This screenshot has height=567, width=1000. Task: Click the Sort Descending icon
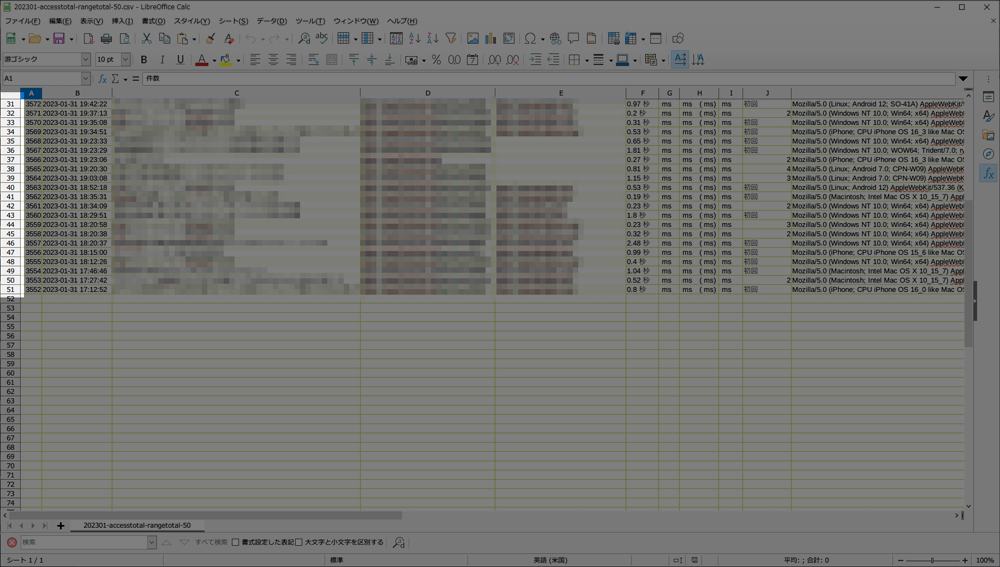point(432,39)
